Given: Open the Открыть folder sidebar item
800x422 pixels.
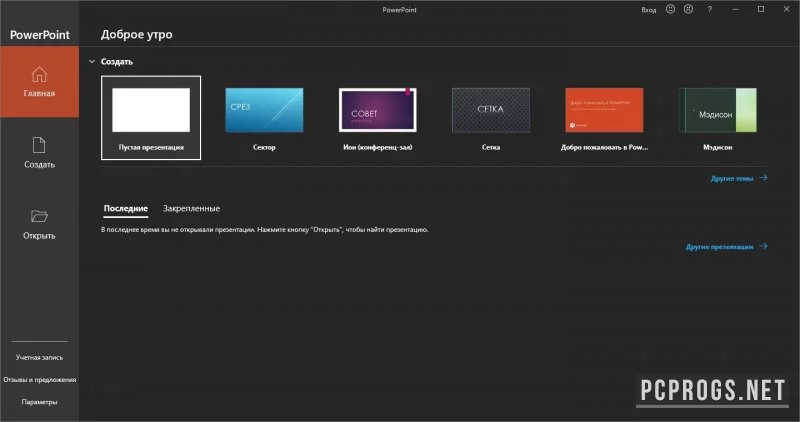Looking at the screenshot, I should tap(39, 225).
